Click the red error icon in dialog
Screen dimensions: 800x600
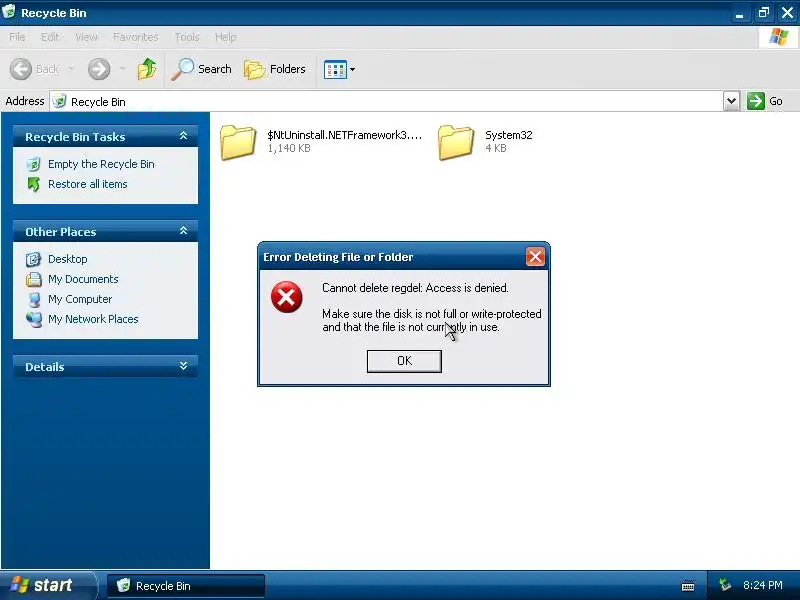coord(286,297)
